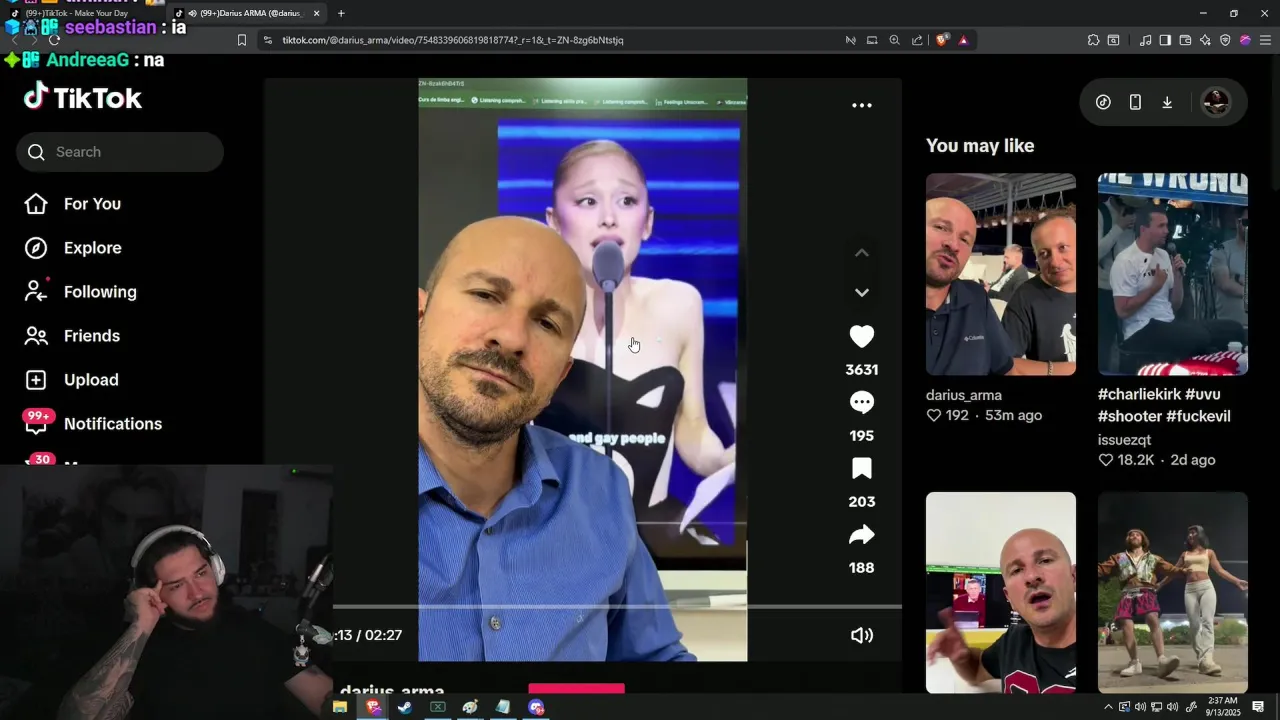Click the phone app icon at top right

click(x=1135, y=102)
